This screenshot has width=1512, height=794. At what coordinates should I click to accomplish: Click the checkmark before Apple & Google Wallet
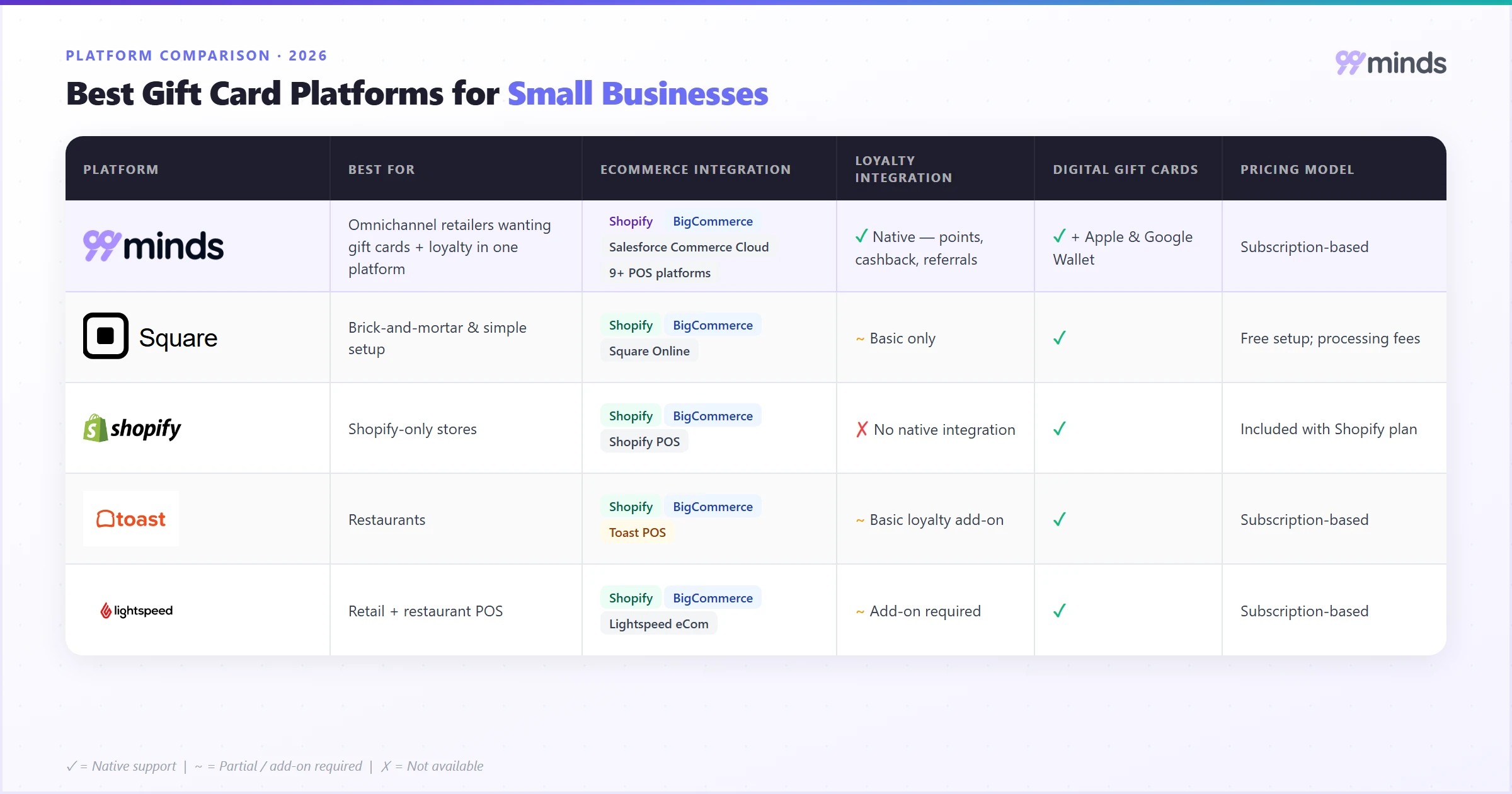pyautogui.click(x=1060, y=236)
